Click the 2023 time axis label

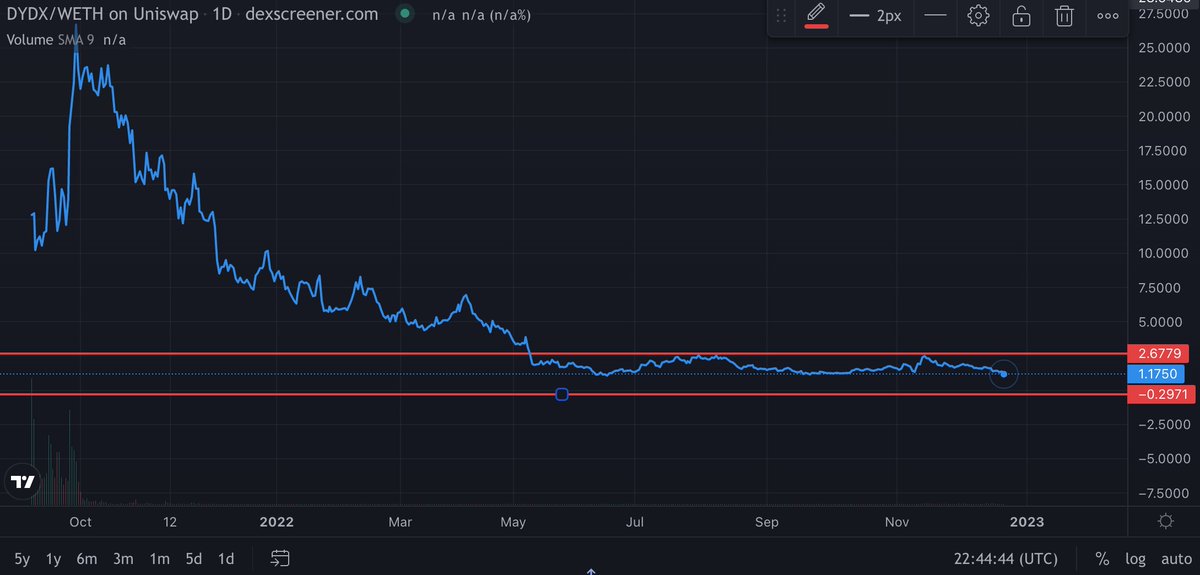[x=1026, y=521]
